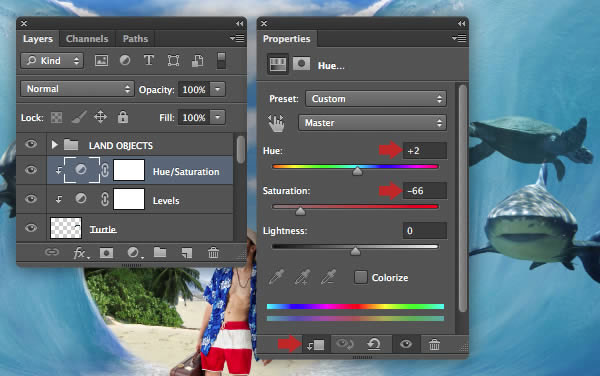Image resolution: width=600 pixels, height=376 pixels.
Task: Open the Preset Custom dropdown
Action: pos(376,99)
